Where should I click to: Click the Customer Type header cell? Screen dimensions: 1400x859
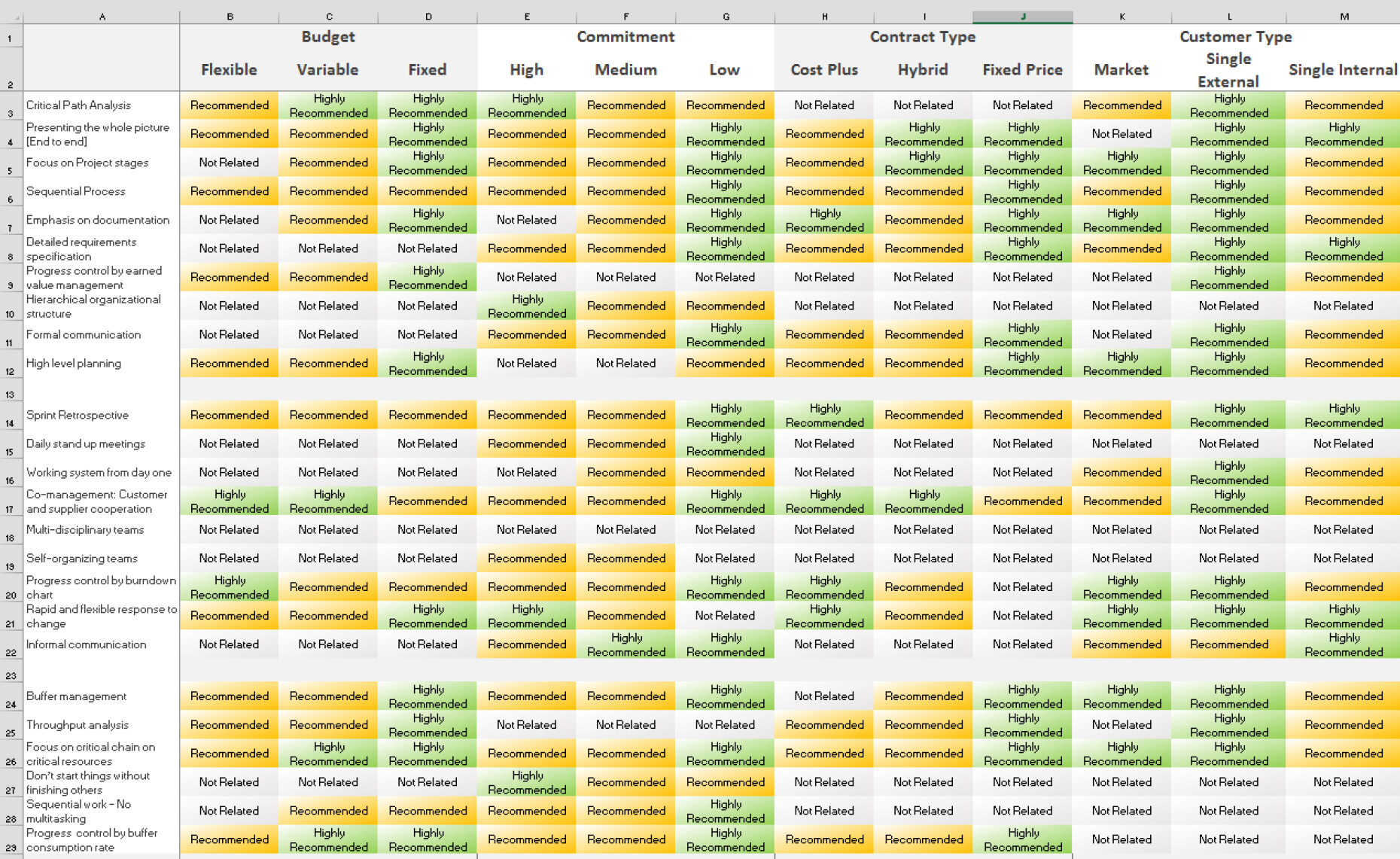[1236, 37]
